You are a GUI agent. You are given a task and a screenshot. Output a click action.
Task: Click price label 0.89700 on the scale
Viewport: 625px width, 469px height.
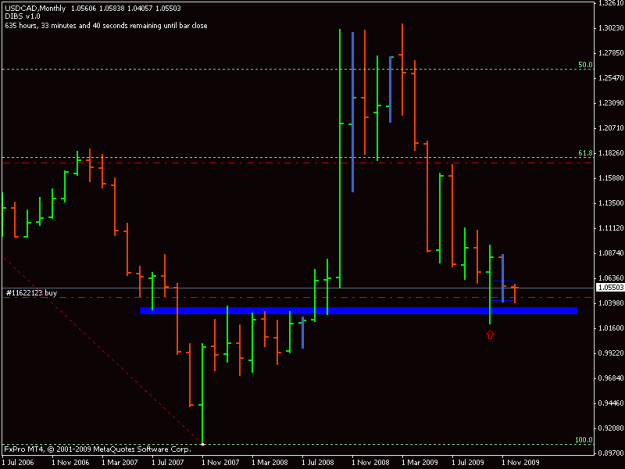click(x=610, y=453)
